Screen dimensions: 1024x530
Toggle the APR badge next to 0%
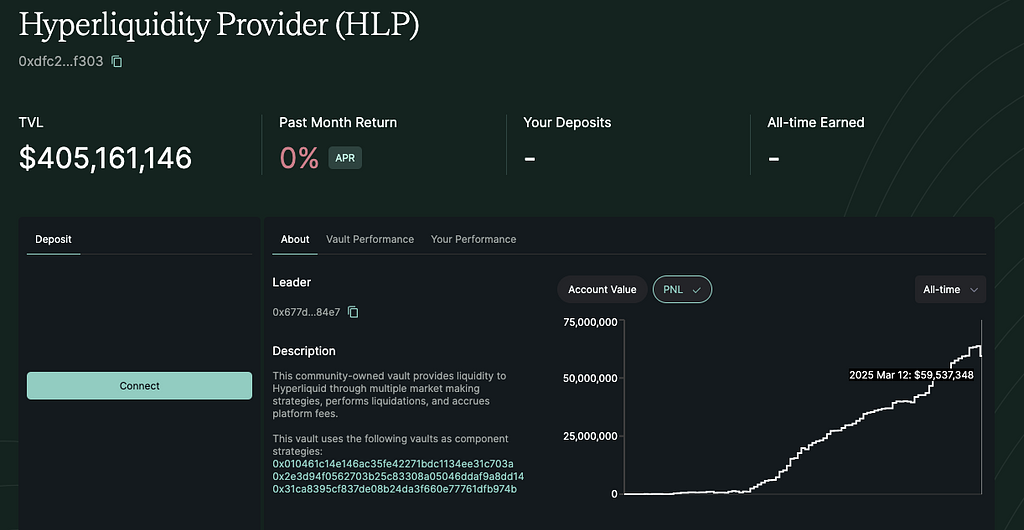coord(345,158)
